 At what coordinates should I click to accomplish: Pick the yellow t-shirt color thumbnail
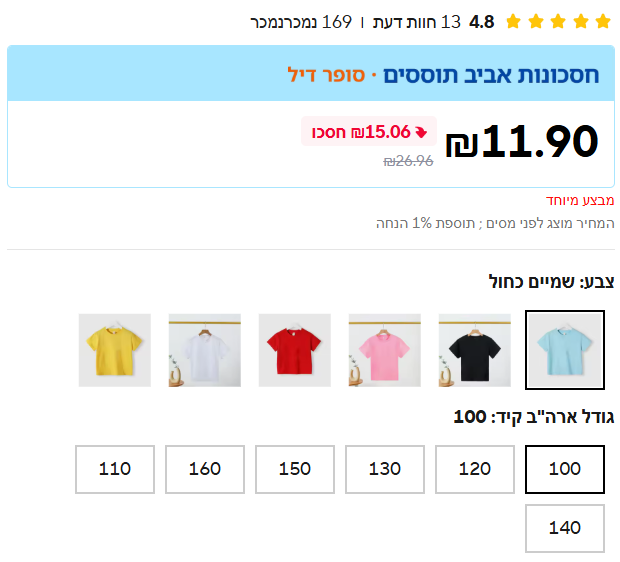[114, 350]
